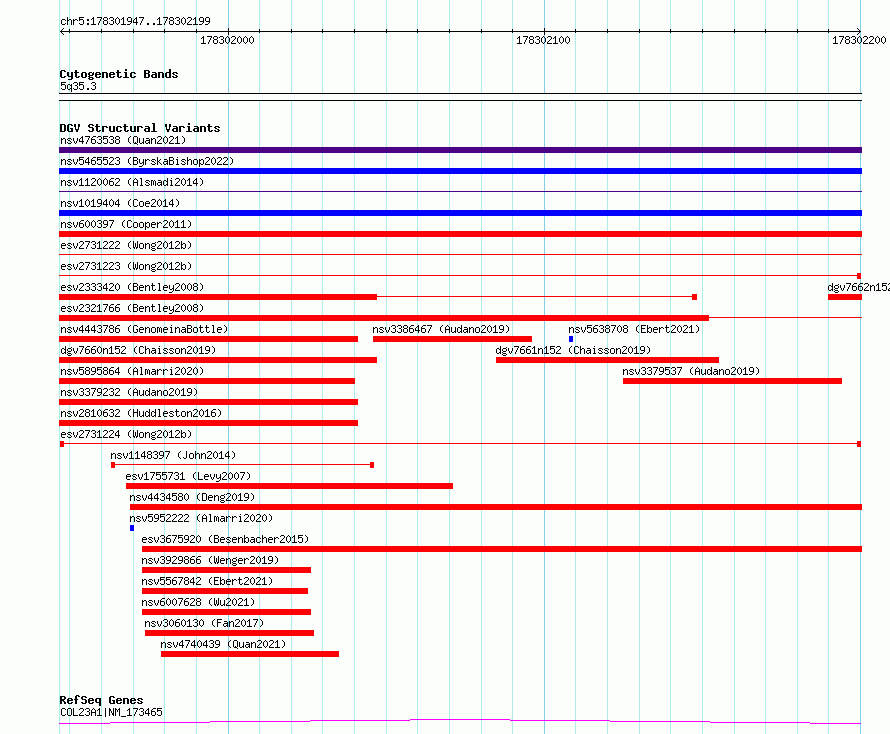Click the blue bar under nsv5465523
The width and height of the screenshot is (890, 734).
(460, 171)
